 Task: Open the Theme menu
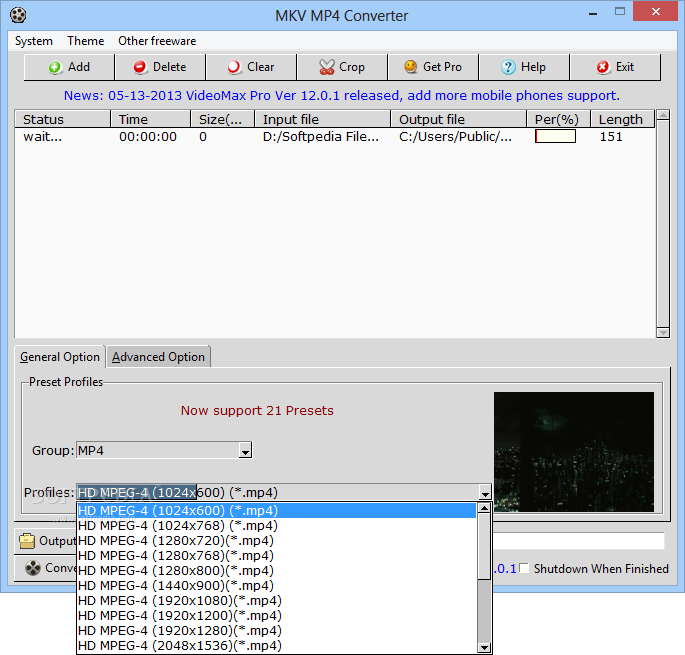point(86,41)
